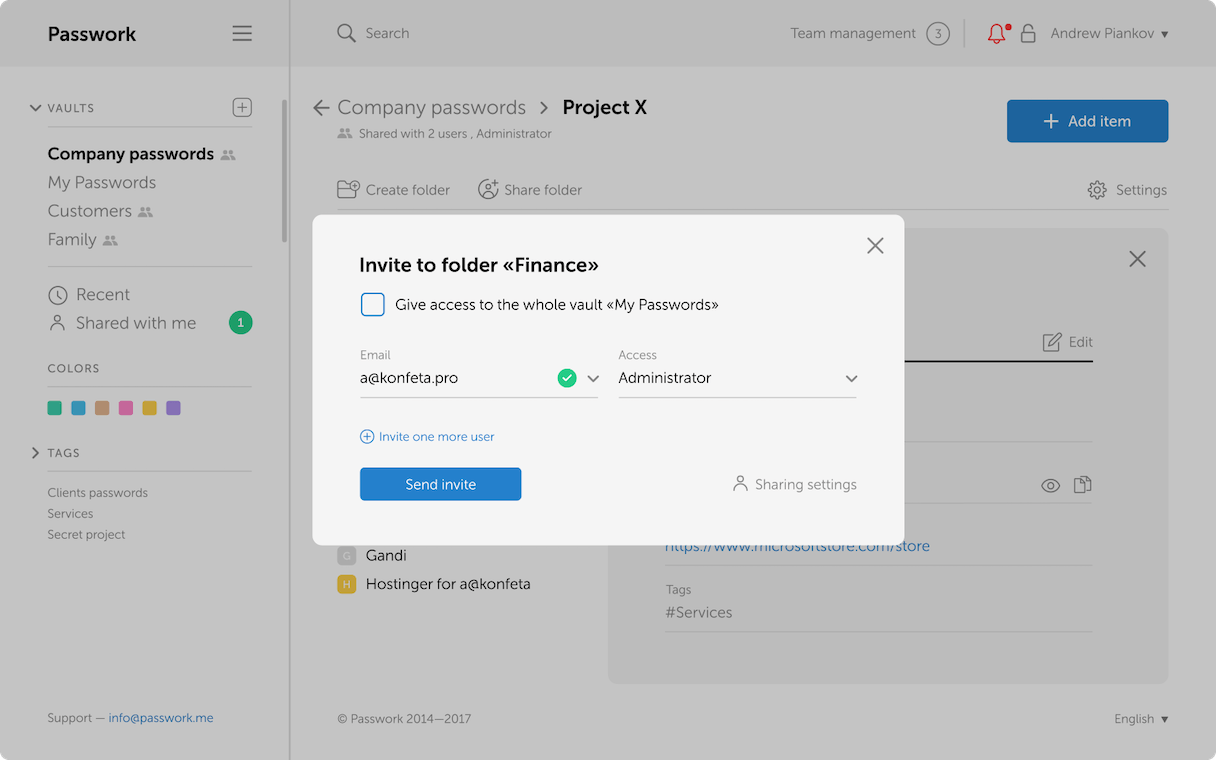
Task: Open the Settings gear icon
Action: pos(1097,190)
